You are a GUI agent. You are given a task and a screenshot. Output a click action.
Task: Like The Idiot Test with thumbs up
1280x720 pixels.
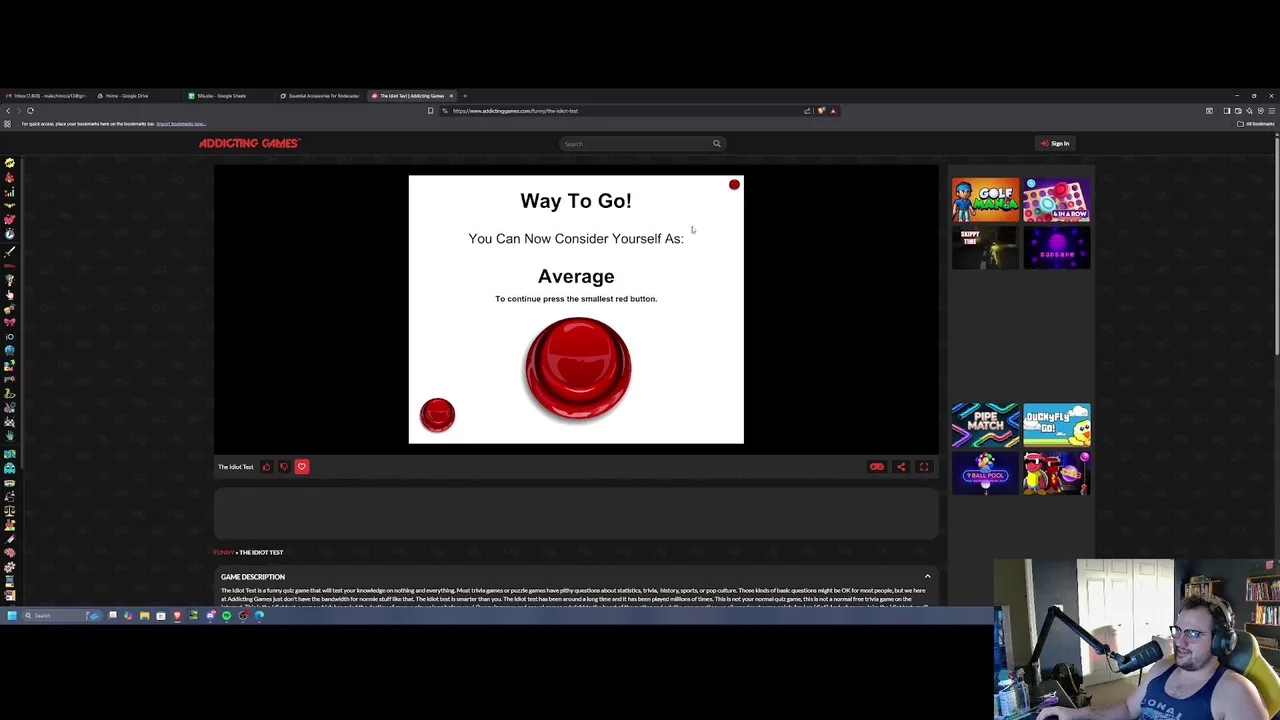point(266,467)
